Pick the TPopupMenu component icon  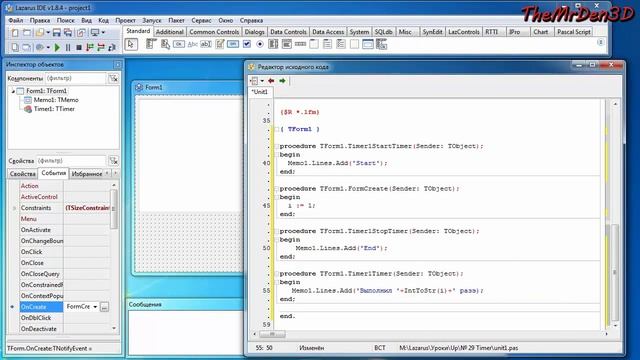pyautogui.click(x=165, y=44)
